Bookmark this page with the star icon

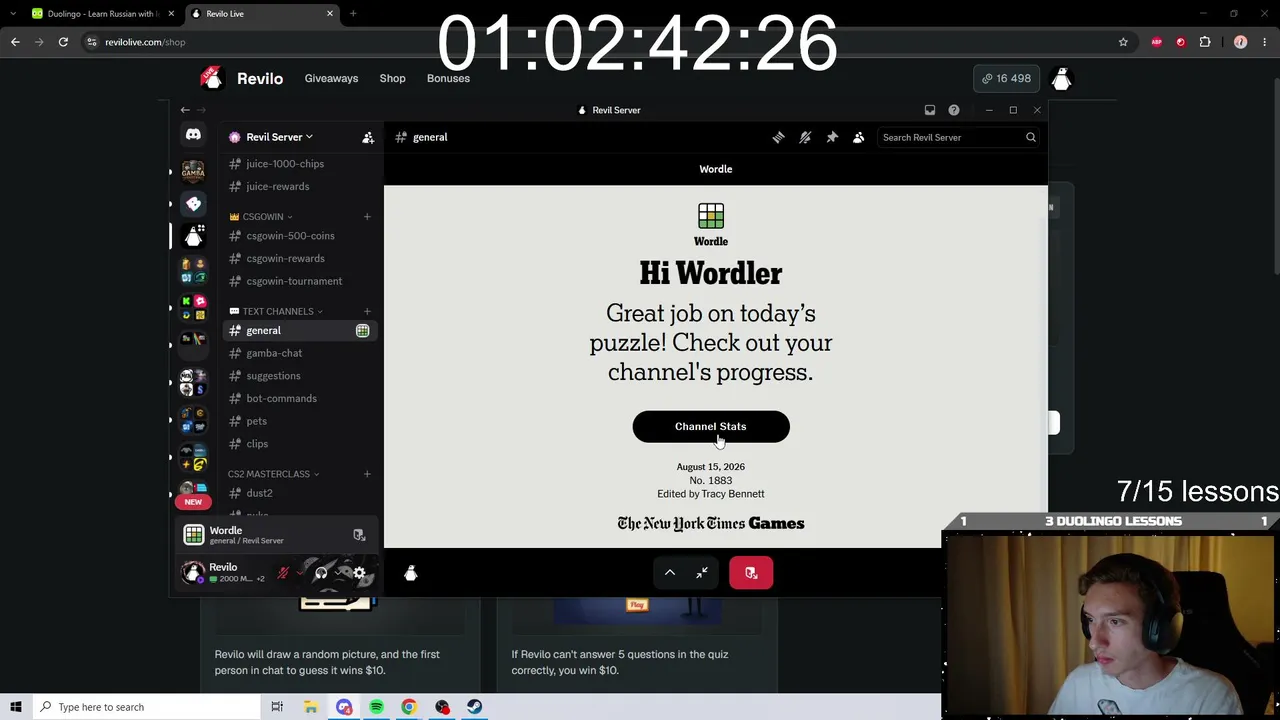point(1123,42)
